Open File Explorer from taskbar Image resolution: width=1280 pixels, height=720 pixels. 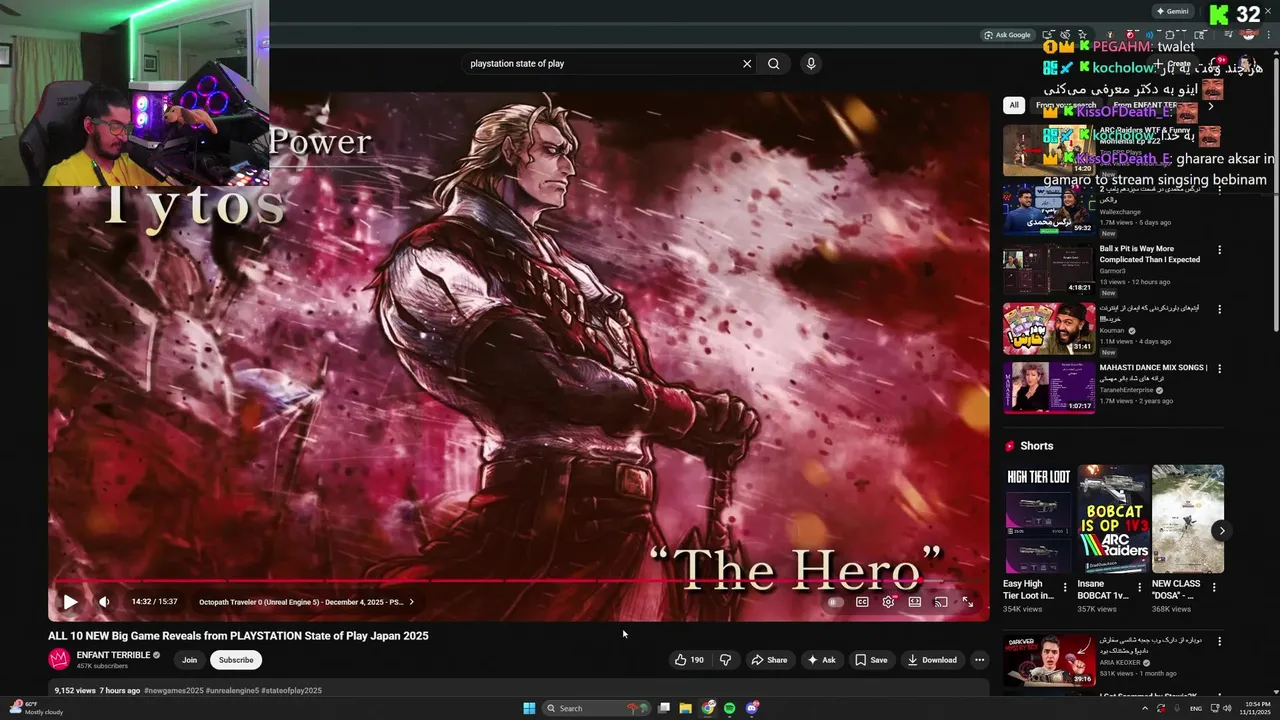pos(686,708)
